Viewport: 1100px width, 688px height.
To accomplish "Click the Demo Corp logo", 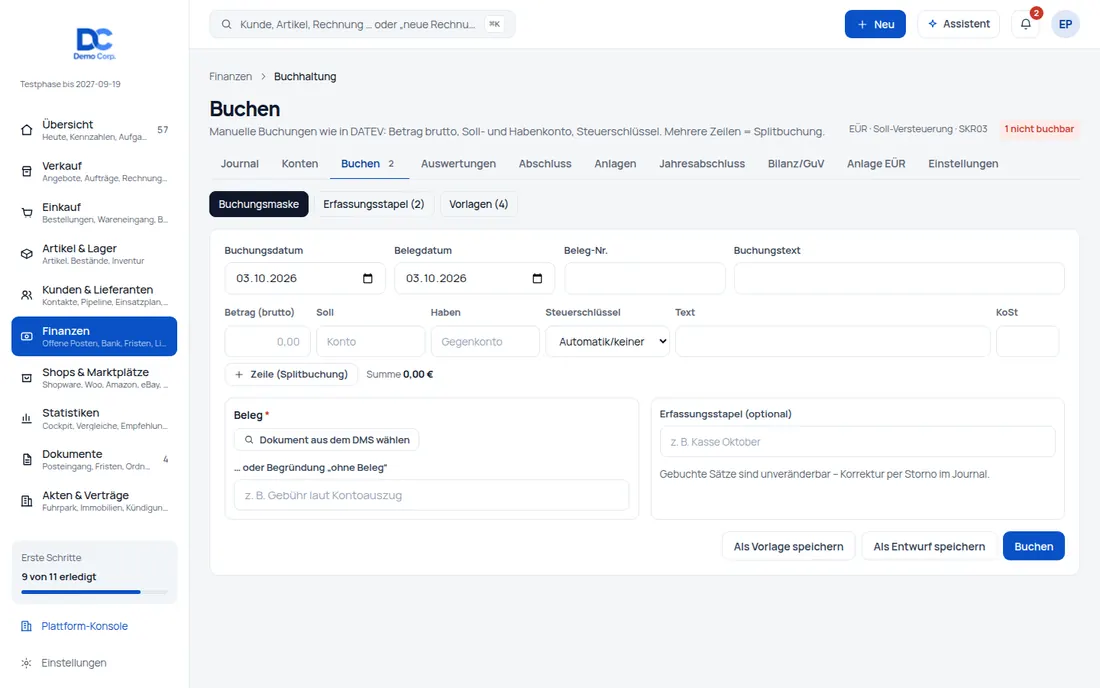I will coord(94,43).
